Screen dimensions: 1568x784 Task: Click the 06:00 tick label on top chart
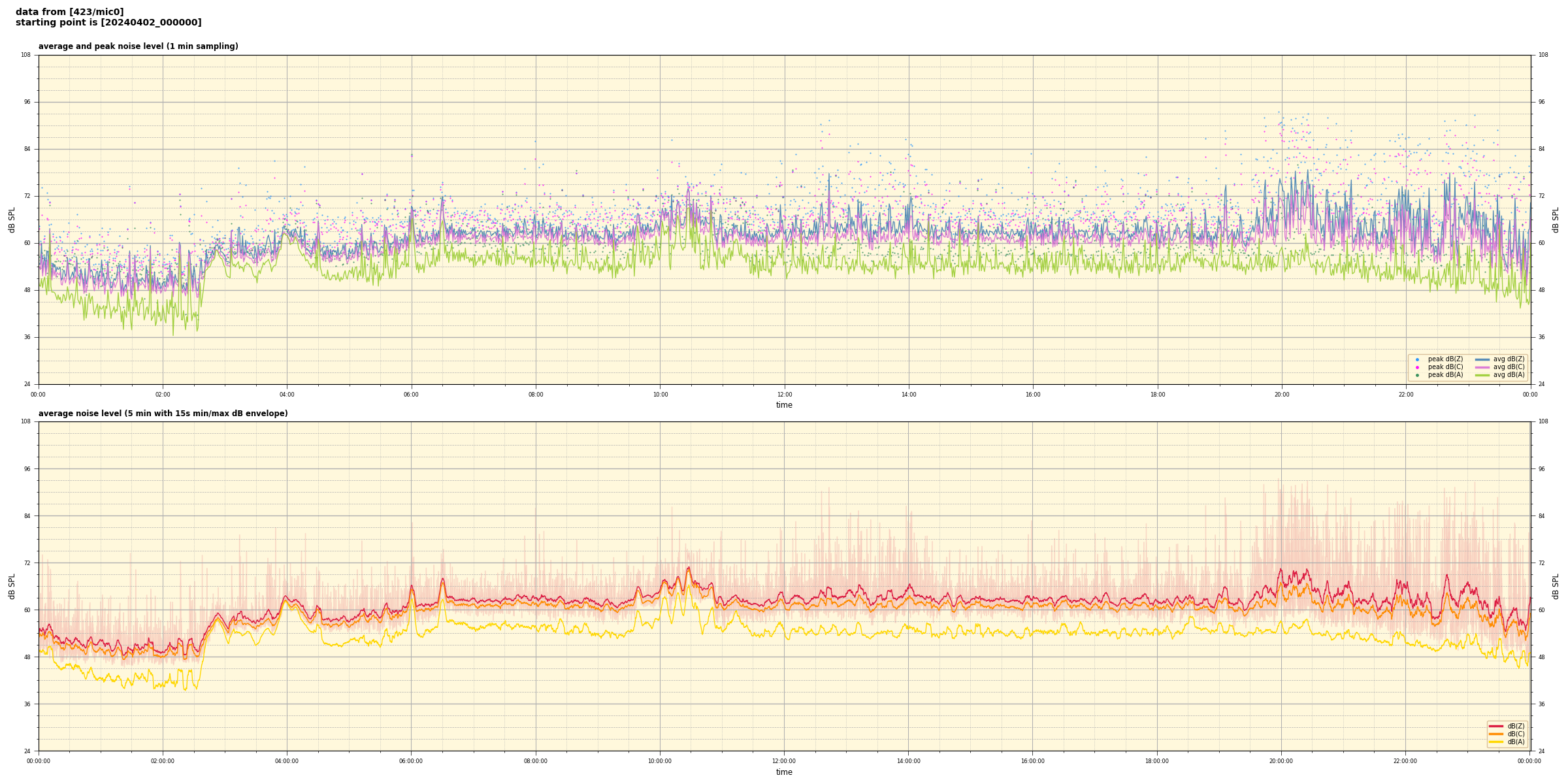click(x=411, y=395)
